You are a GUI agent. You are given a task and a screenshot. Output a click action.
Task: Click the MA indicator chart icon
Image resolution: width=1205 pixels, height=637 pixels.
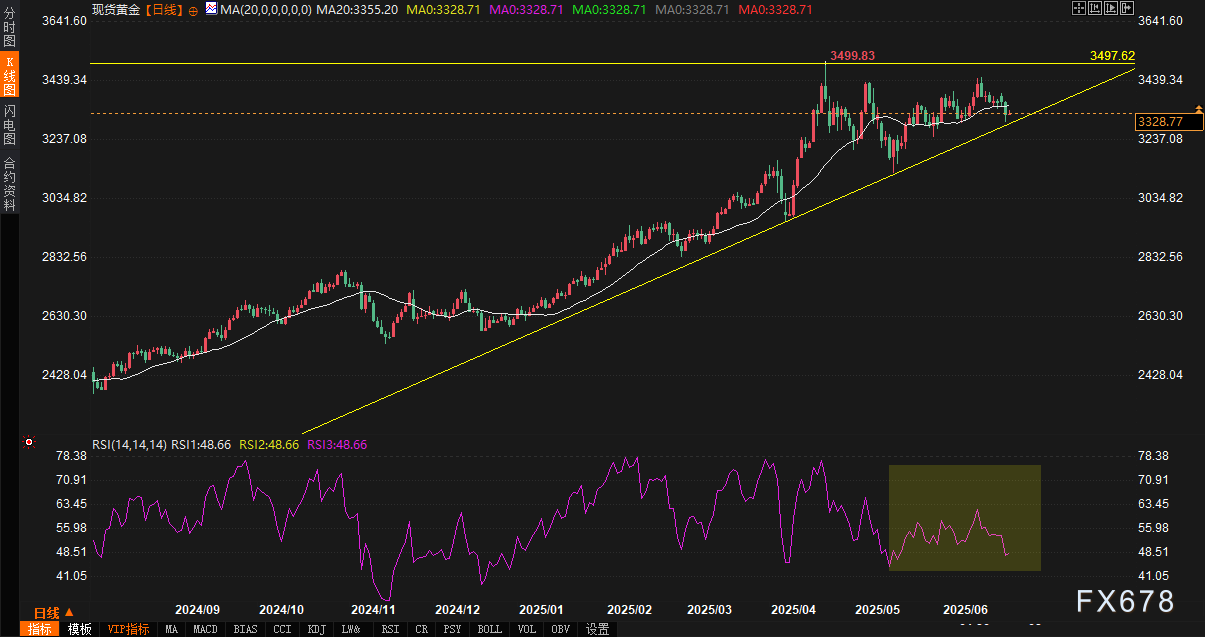pyautogui.click(x=210, y=9)
